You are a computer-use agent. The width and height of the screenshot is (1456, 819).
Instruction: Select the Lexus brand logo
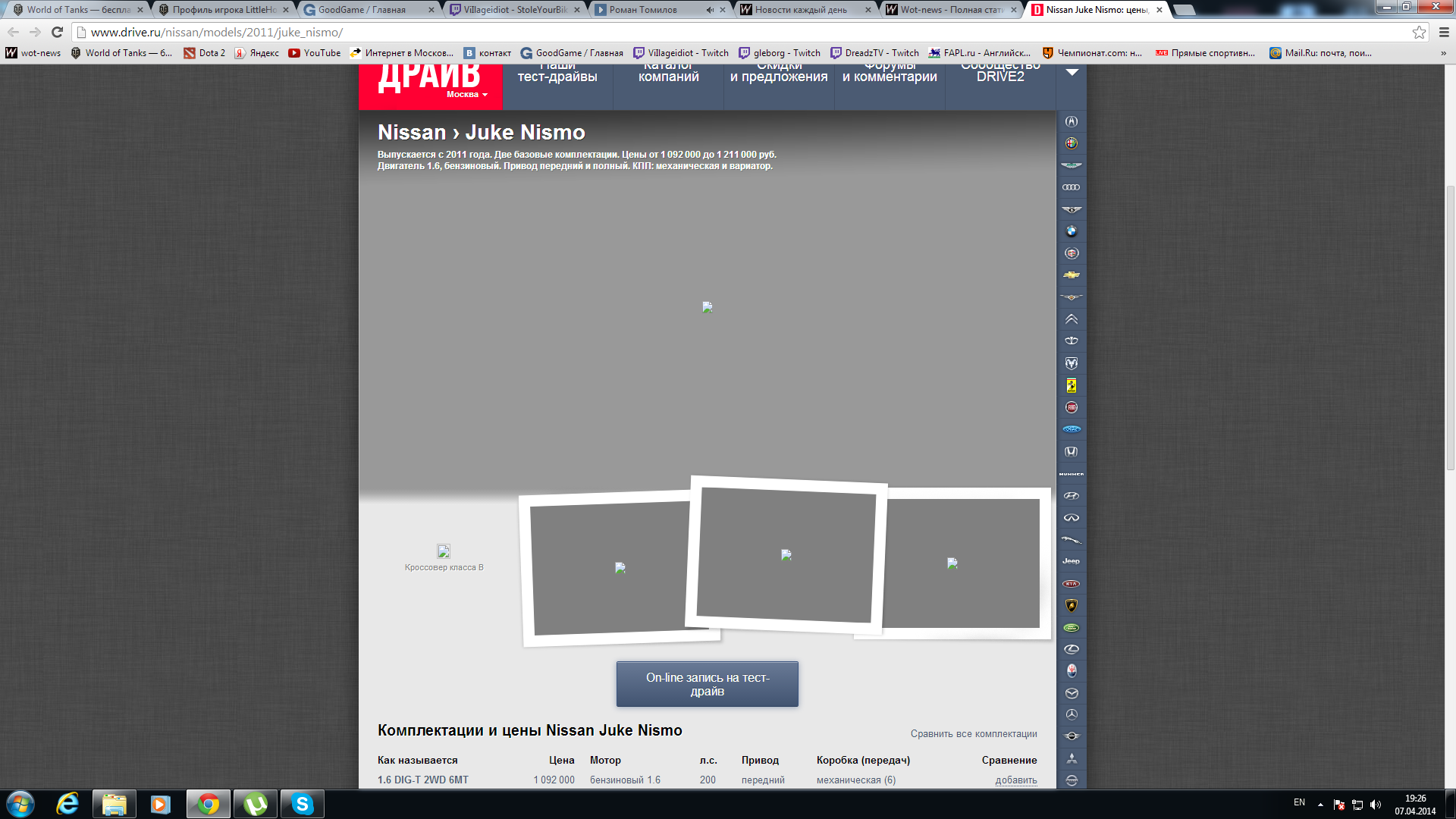tap(1072, 649)
